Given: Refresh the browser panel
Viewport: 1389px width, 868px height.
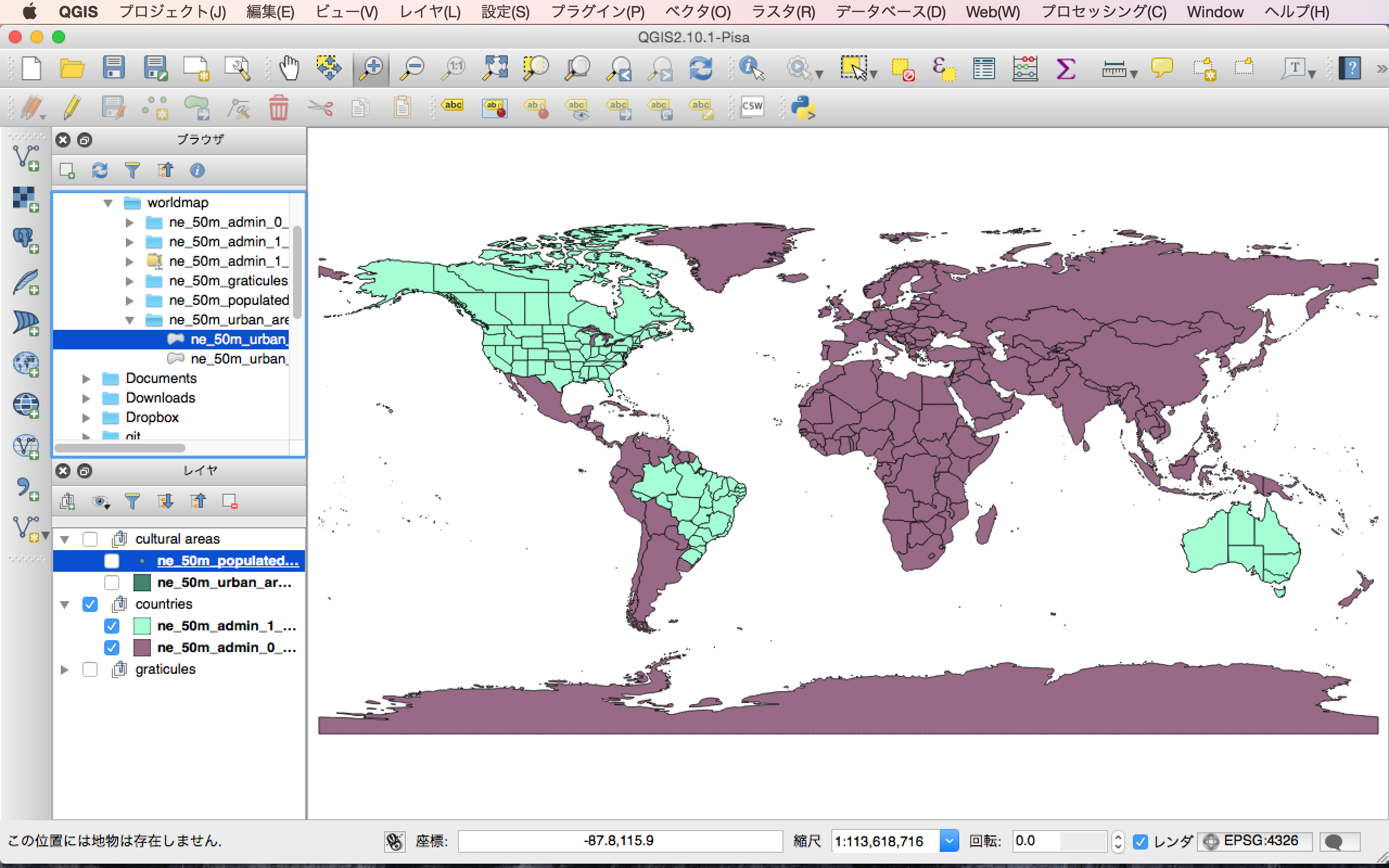Looking at the screenshot, I should click(x=100, y=170).
